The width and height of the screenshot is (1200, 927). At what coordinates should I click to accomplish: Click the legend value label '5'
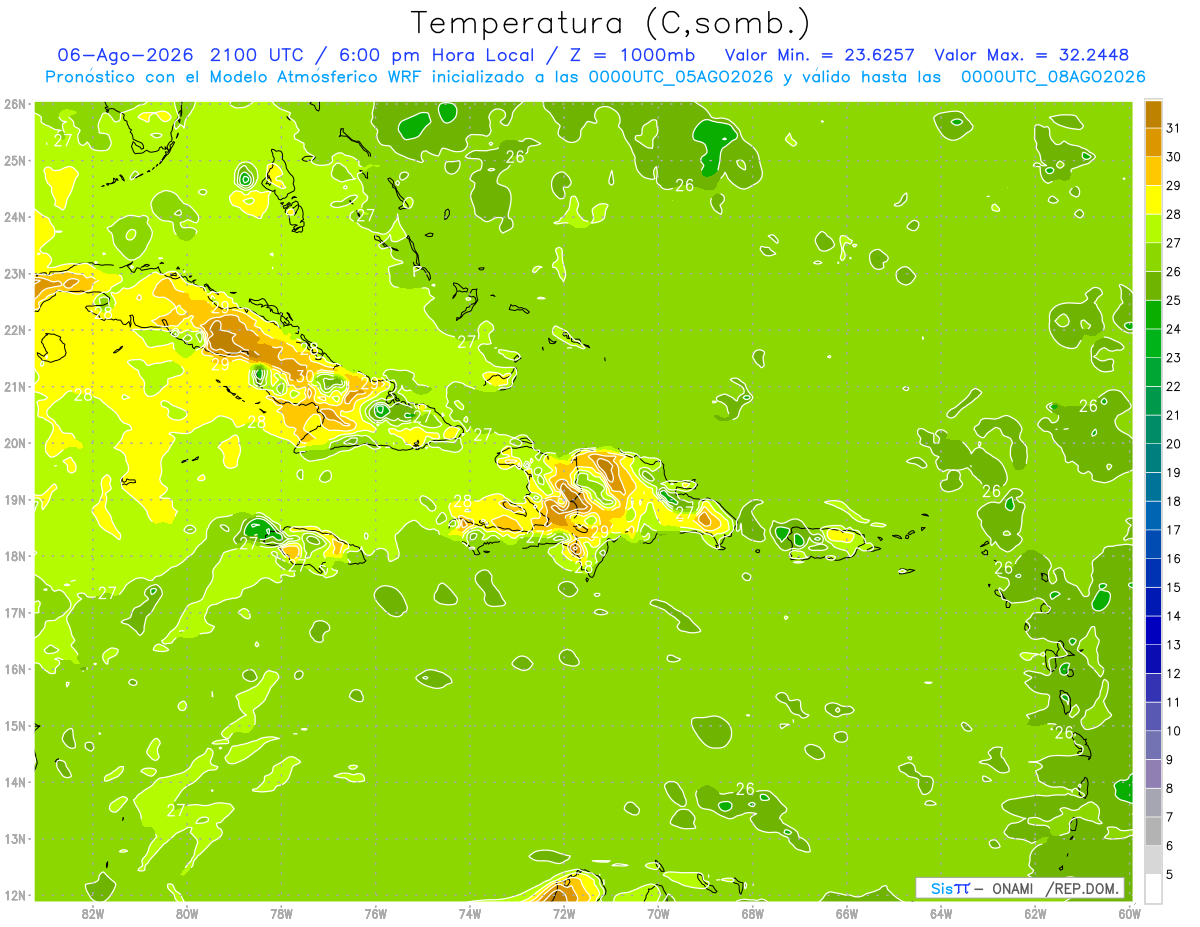pyautogui.click(x=1170, y=874)
